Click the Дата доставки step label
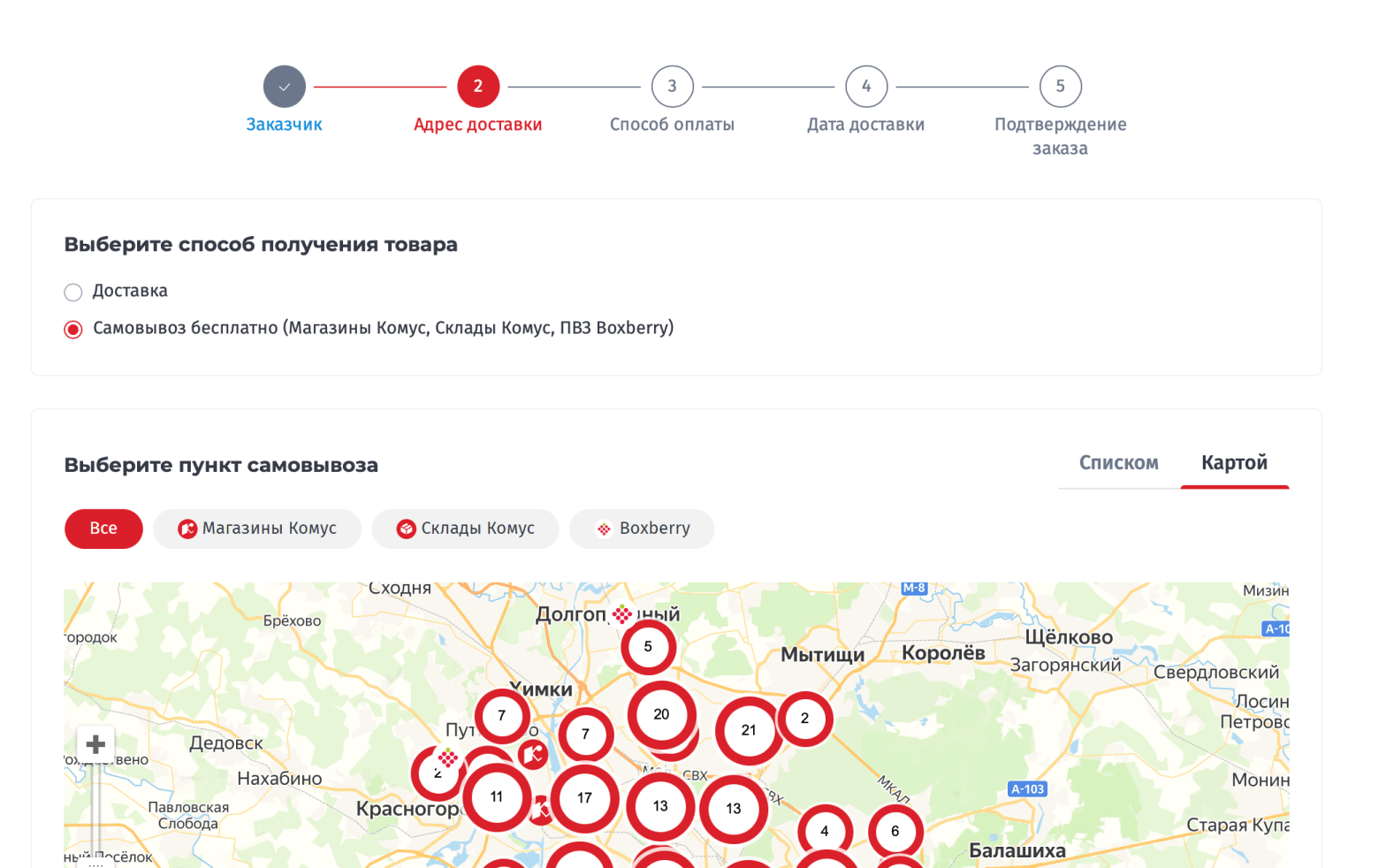 [x=866, y=125]
